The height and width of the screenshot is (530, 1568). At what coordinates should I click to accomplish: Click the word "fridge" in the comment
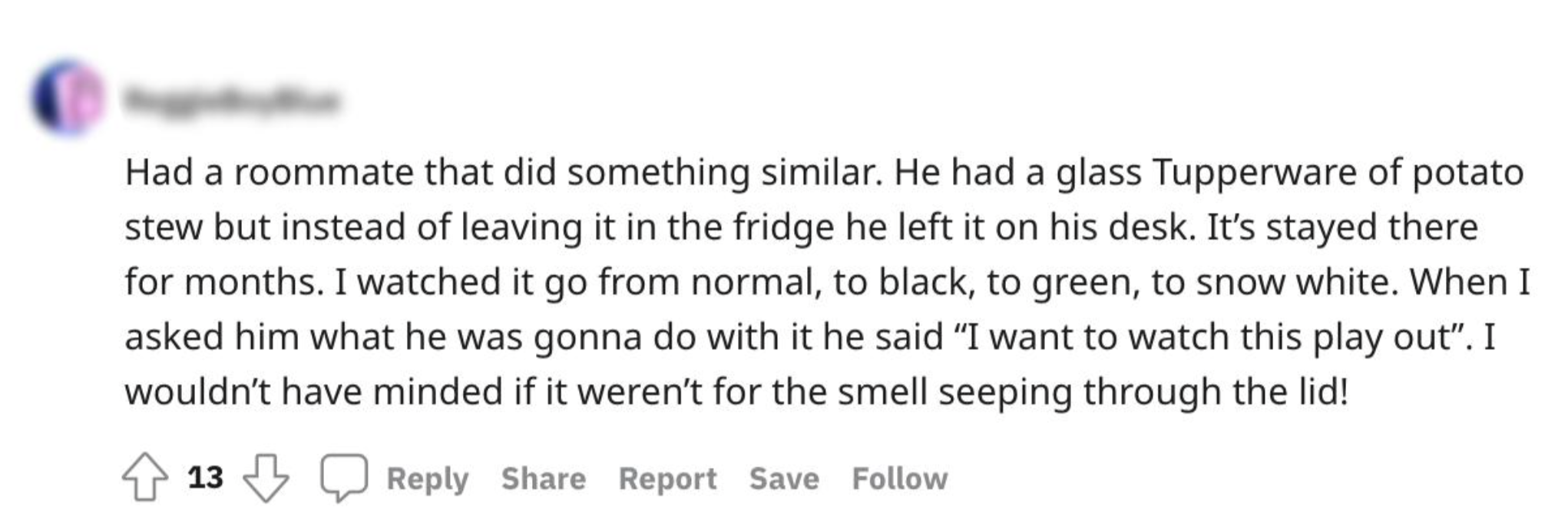(782, 227)
